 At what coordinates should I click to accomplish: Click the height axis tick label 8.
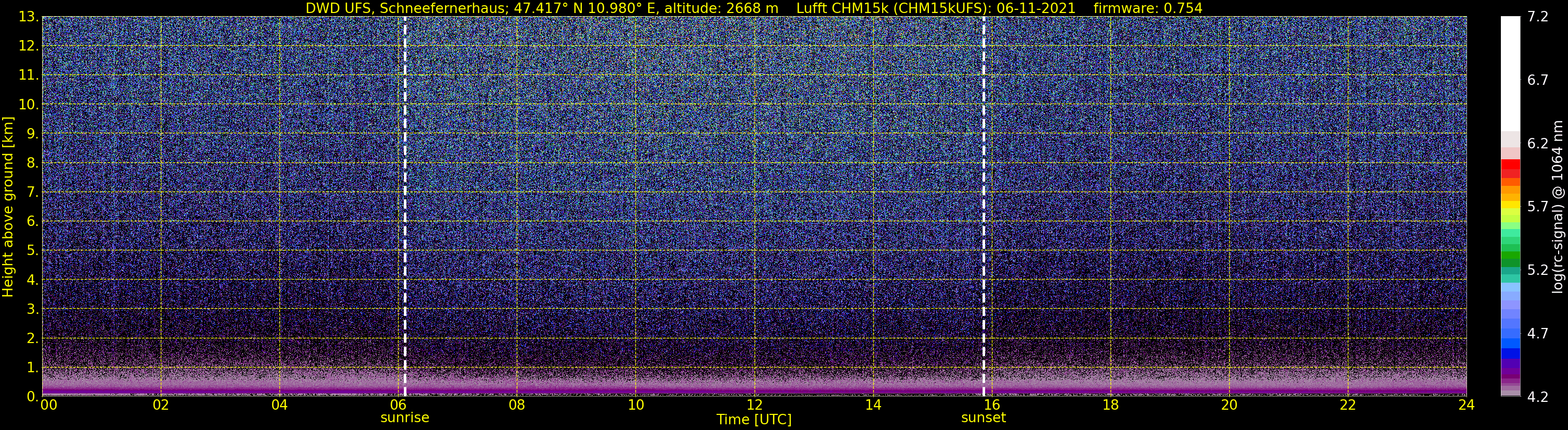[x=32, y=162]
